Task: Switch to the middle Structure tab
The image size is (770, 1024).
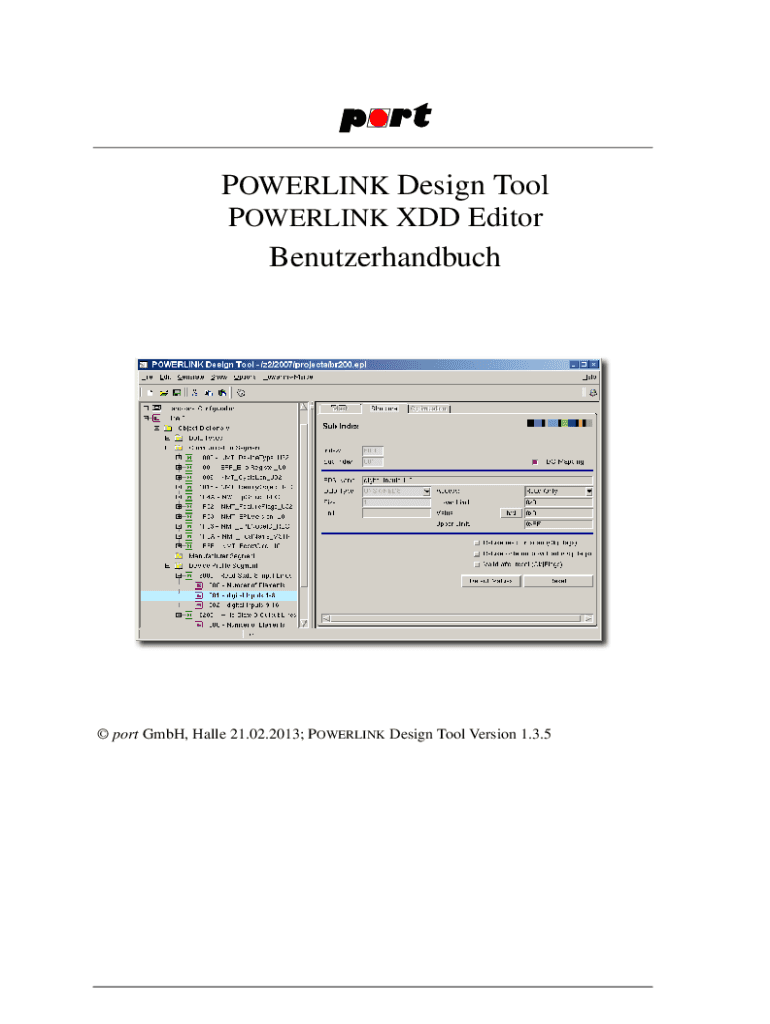Action: pos(384,409)
